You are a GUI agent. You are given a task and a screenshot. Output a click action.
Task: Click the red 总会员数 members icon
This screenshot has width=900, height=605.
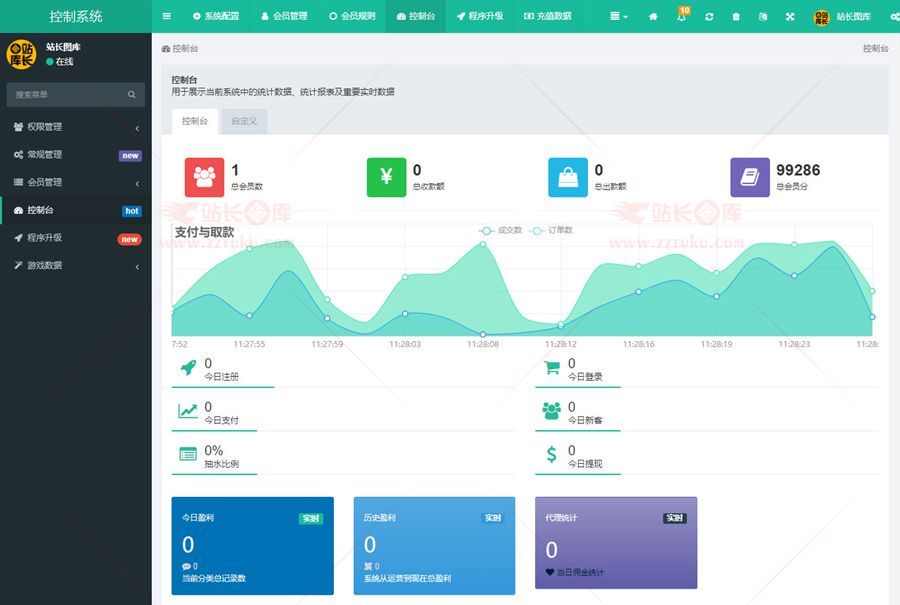click(204, 177)
